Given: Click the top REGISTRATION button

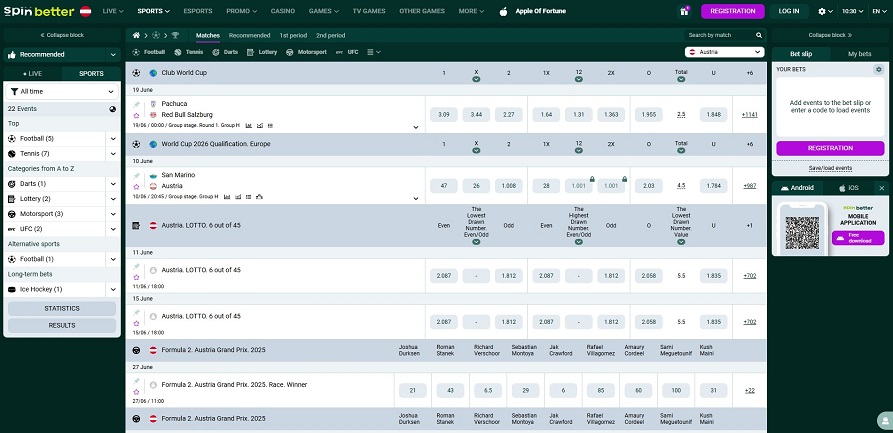Looking at the screenshot, I should pos(732,11).
